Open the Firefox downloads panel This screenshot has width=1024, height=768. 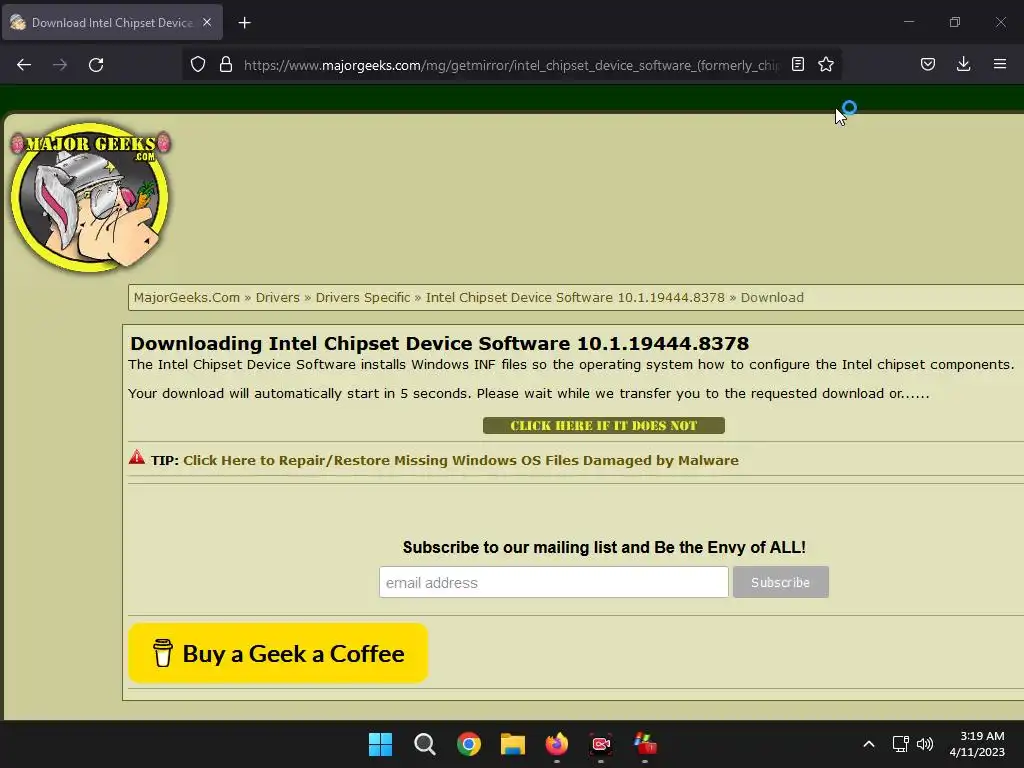coord(963,65)
